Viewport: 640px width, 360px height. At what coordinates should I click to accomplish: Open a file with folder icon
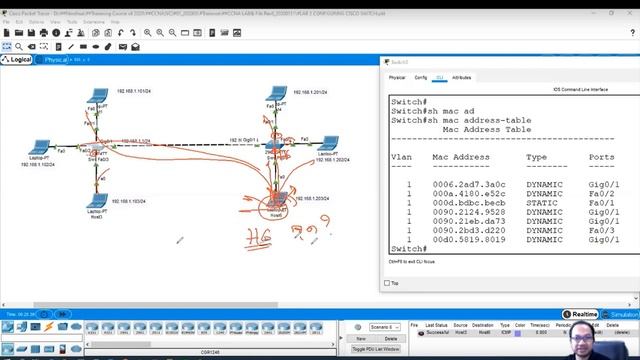coord(19,33)
